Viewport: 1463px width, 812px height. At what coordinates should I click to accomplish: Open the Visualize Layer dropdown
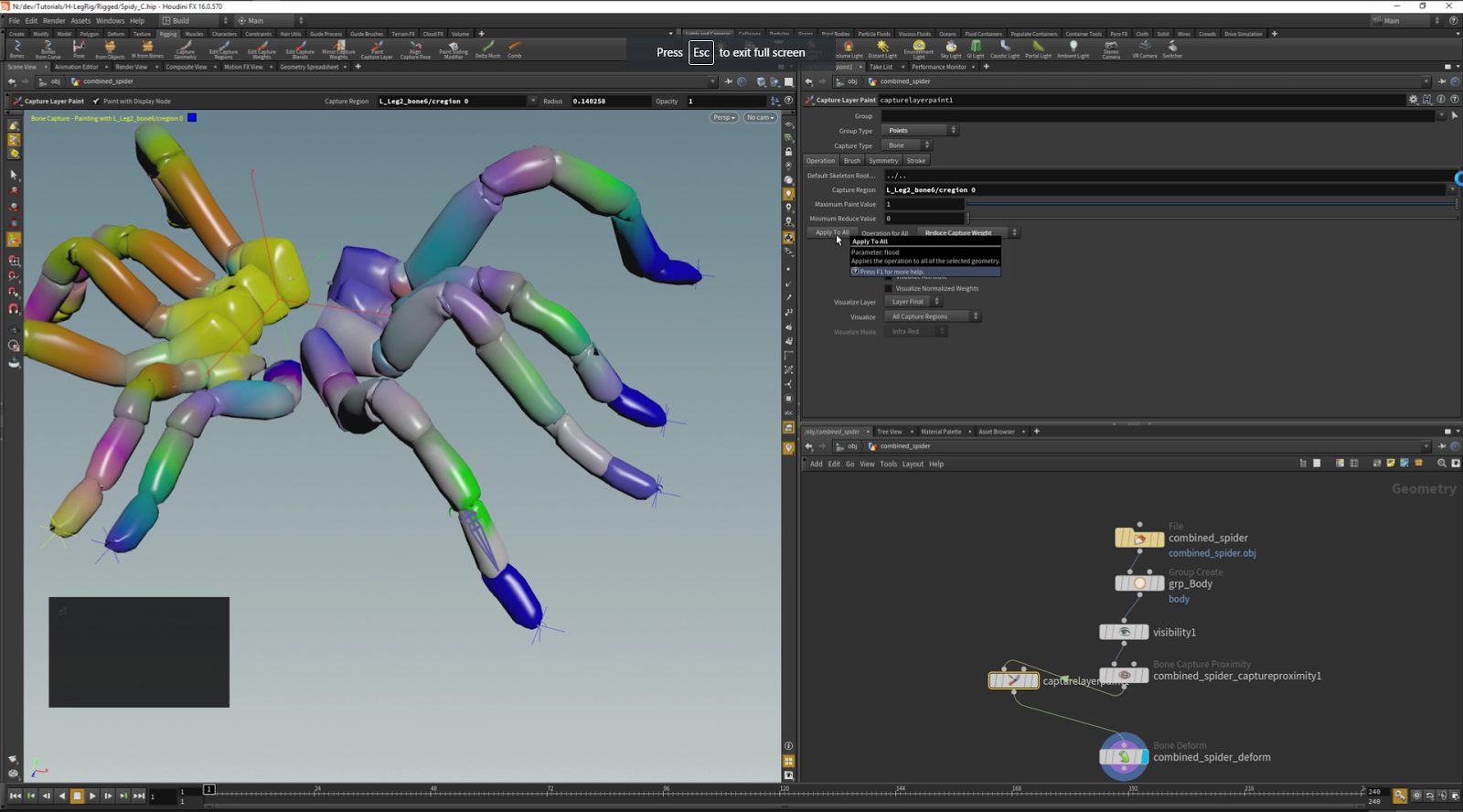(913, 302)
